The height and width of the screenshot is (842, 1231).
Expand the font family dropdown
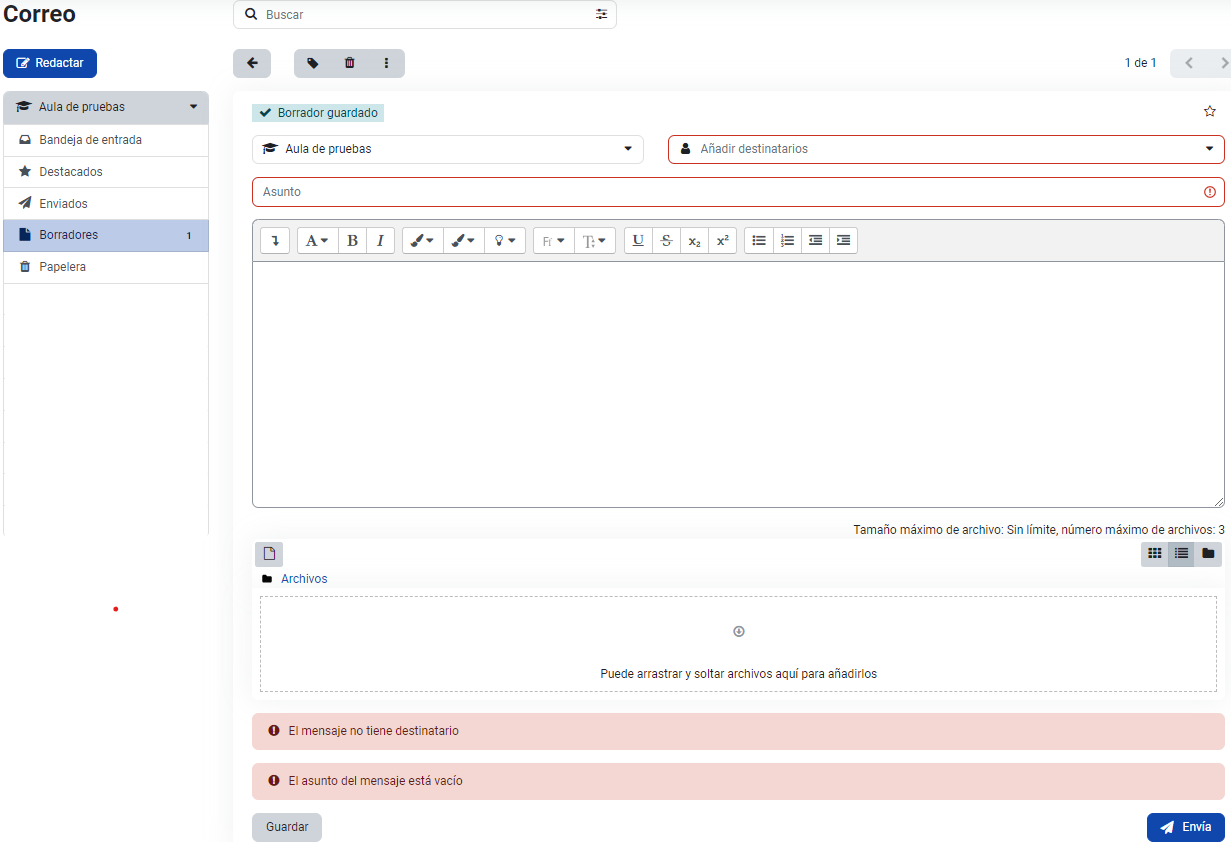[x=553, y=241]
